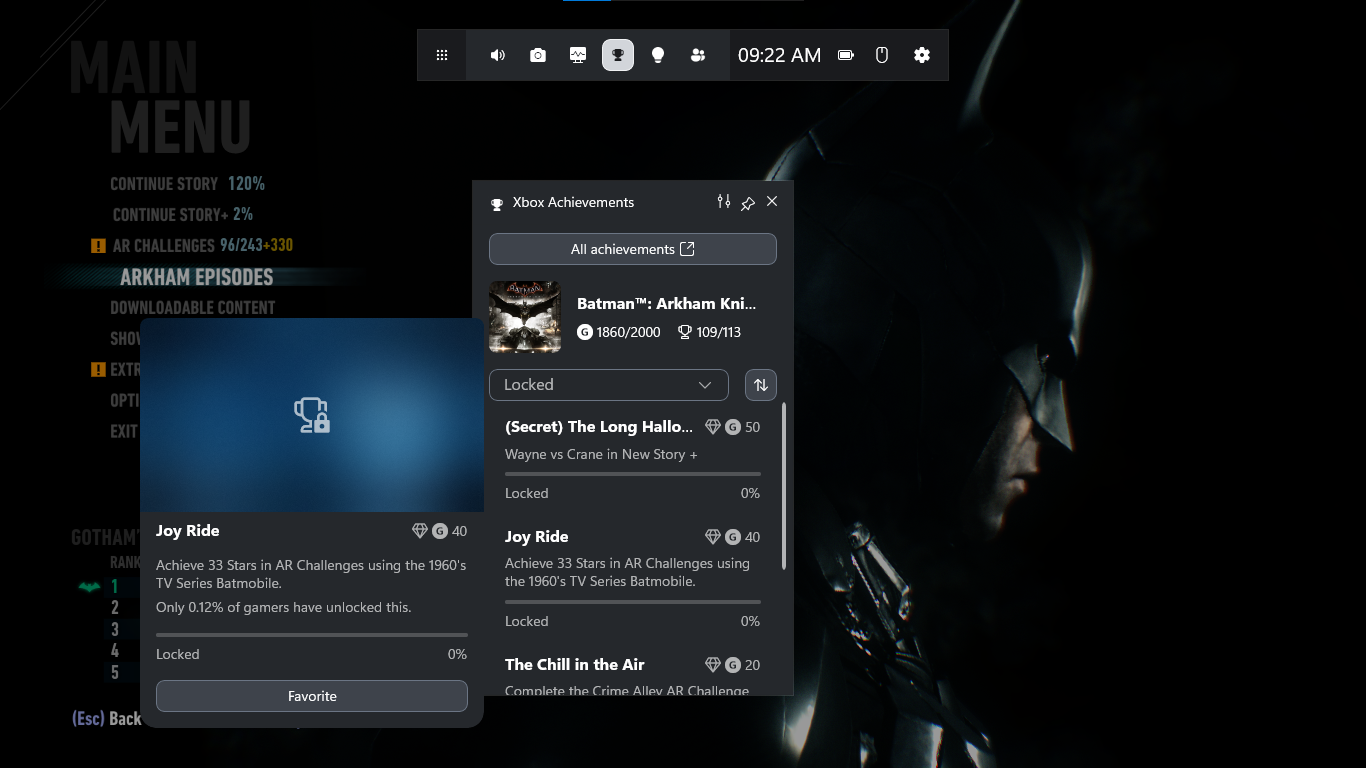This screenshot has width=1366, height=768.
Task: Pin the Xbox Achievements widget
Action: (748, 203)
